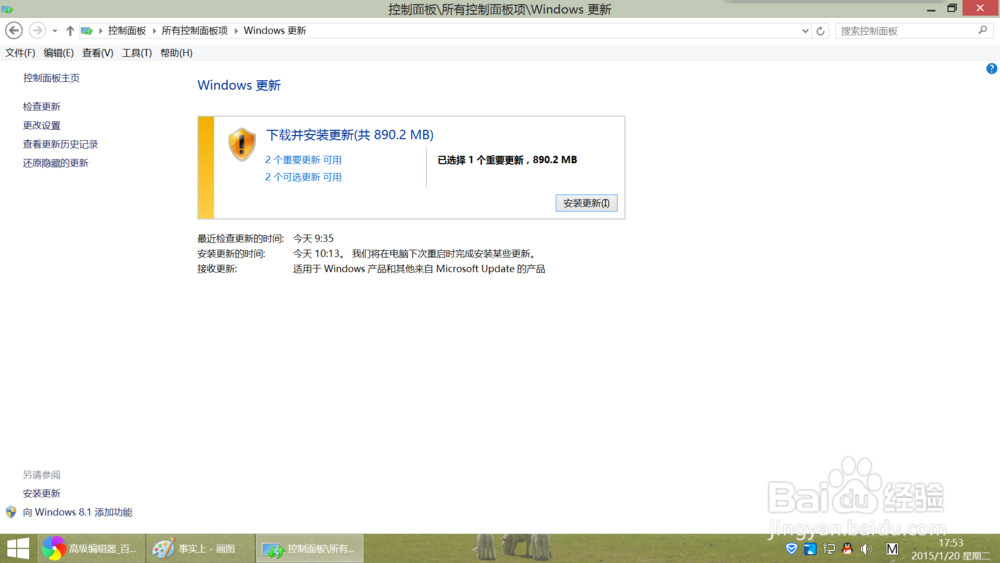Open 还原隐藏的更新
The image size is (1000, 563).
(56, 163)
